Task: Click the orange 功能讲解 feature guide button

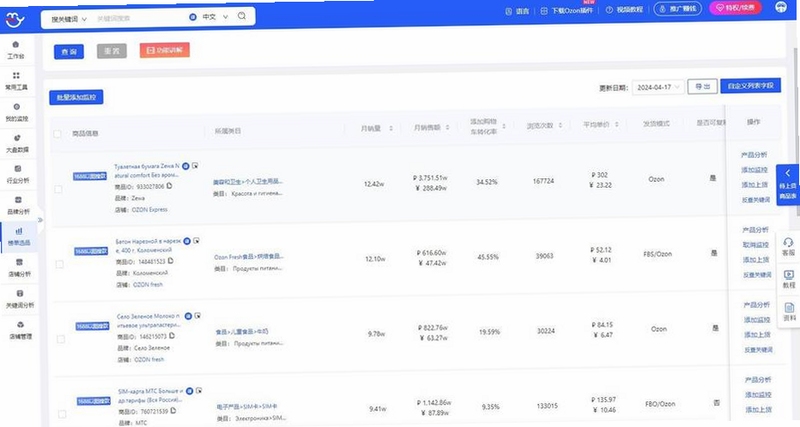Action: click(165, 50)
